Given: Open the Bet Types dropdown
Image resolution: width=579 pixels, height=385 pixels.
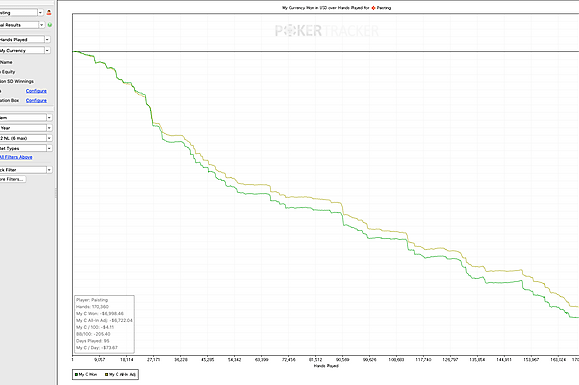Looking at the screenshot, I should click(49, 148).
